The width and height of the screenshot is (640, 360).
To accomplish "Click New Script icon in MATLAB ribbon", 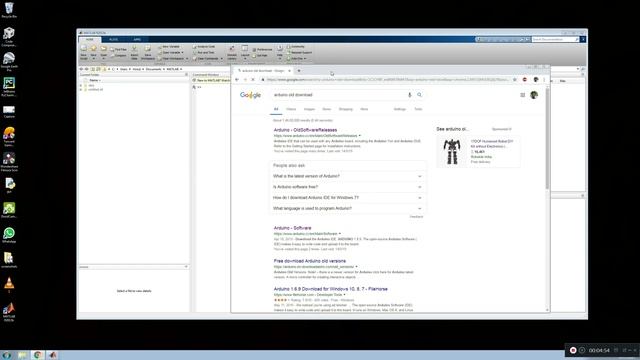I will (84, 52).
